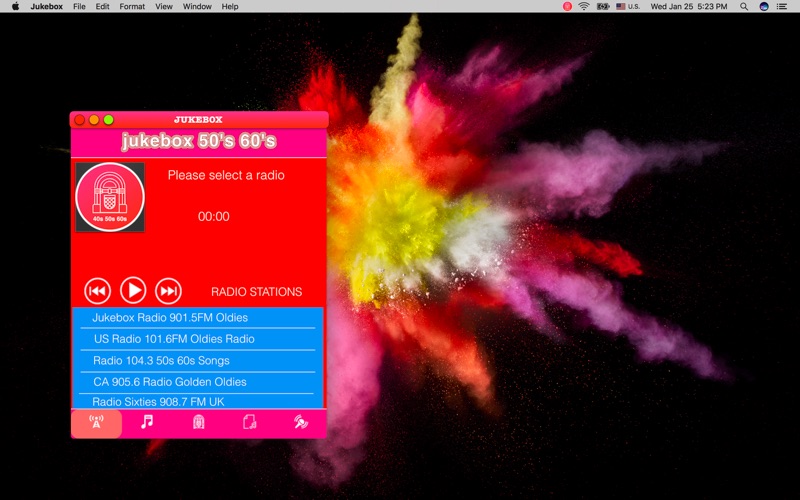The image size is (800, 500).
Task: Switch to the music note tab
Action: (147, 422)
